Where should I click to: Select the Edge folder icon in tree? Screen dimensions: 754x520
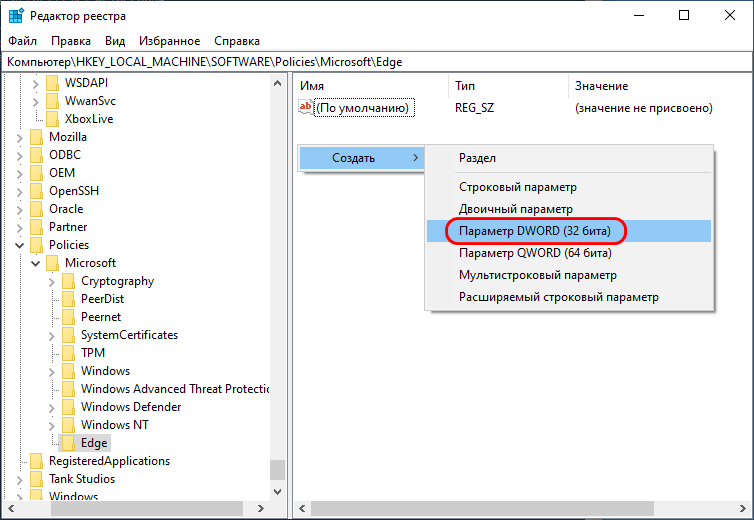pos(68,443)
